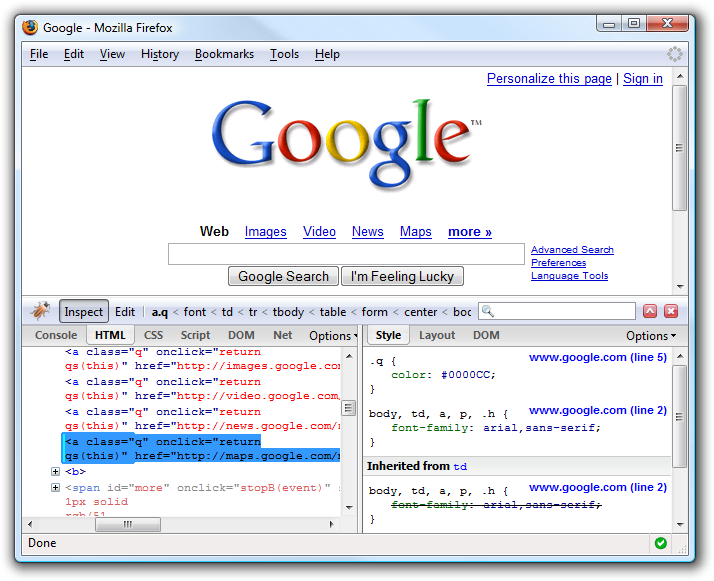Screen dimensions: 714x581
Task: Open the HTML panel Options dropdown
Action: point(331,336)
